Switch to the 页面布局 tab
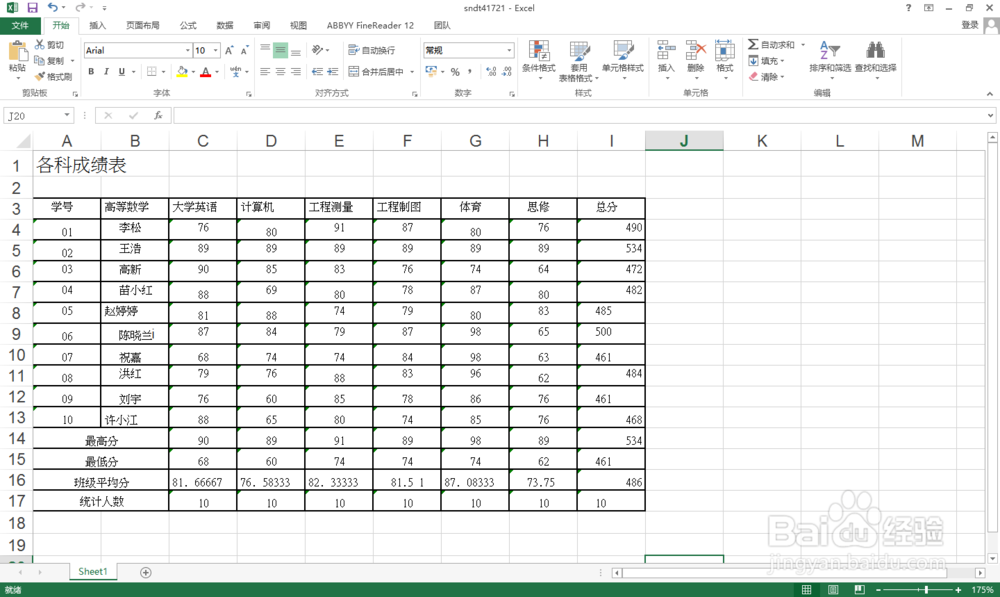Screen dimensions: 1000x597 [143, 26]
